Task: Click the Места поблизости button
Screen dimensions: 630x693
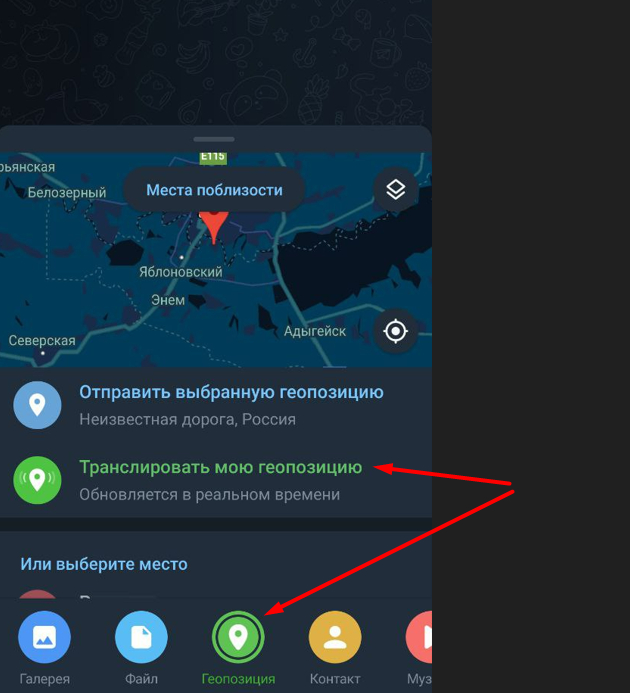Action: 214,190
